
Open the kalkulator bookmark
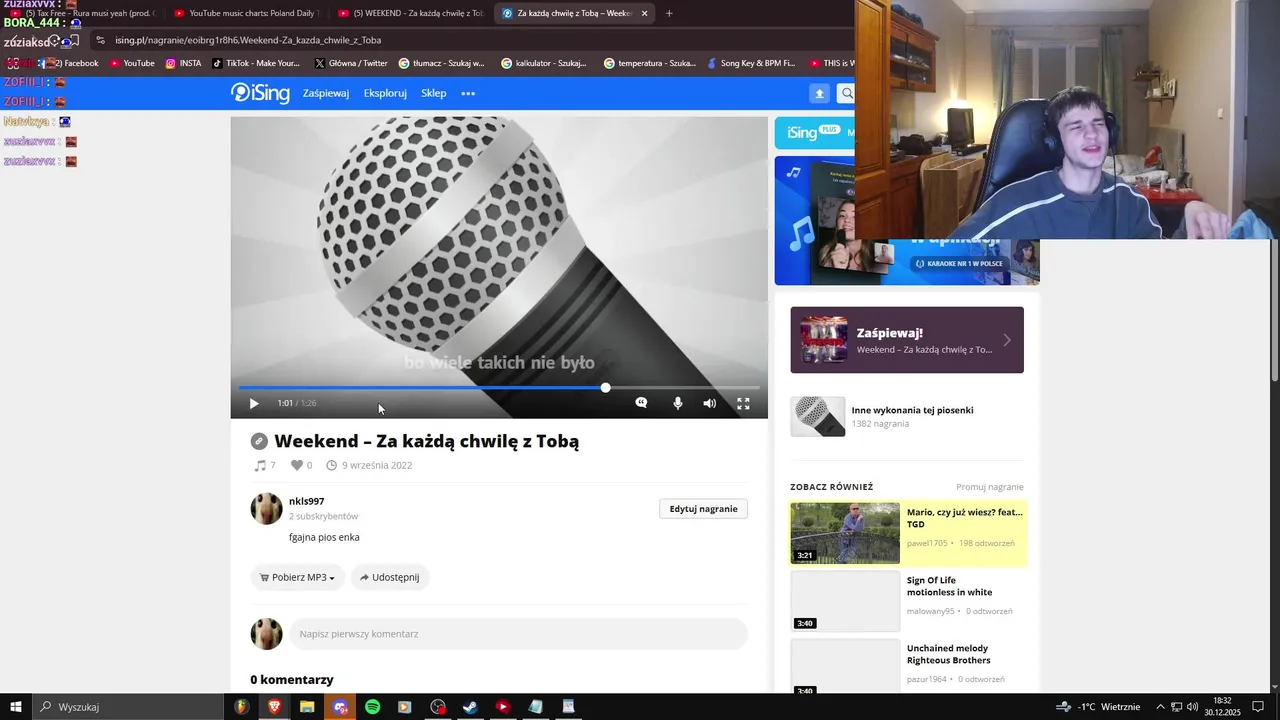[545, 63]
